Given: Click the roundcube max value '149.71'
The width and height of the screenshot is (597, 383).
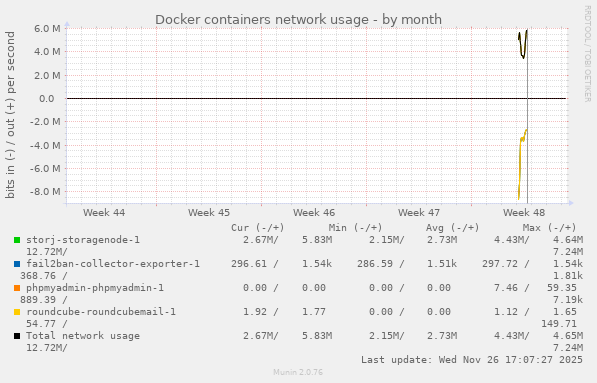Looking at the screenshot, I should (x=559, y=324).
